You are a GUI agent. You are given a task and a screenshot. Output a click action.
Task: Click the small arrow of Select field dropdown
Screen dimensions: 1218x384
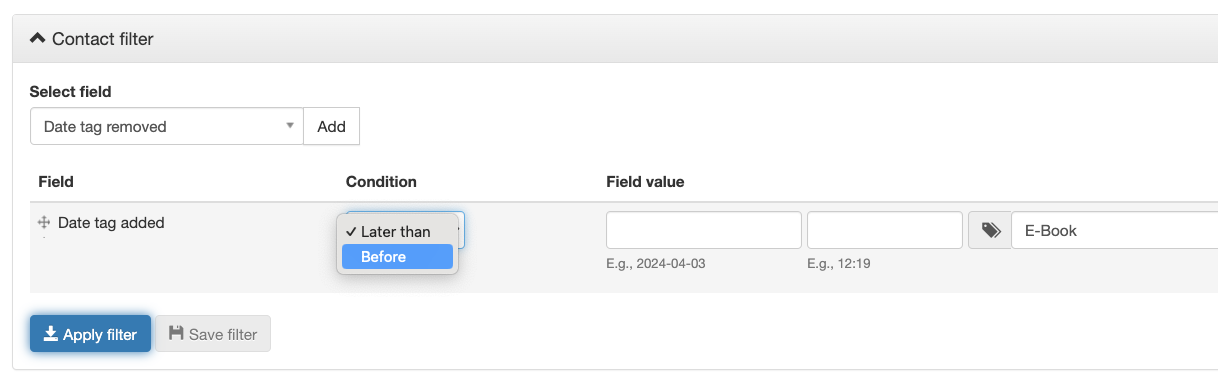point(290,126)
